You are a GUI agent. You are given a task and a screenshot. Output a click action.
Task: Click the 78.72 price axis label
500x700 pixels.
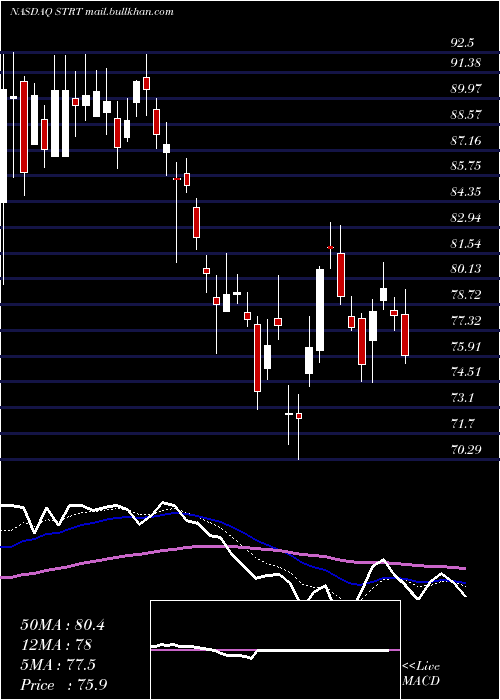[x=465, y=295]
